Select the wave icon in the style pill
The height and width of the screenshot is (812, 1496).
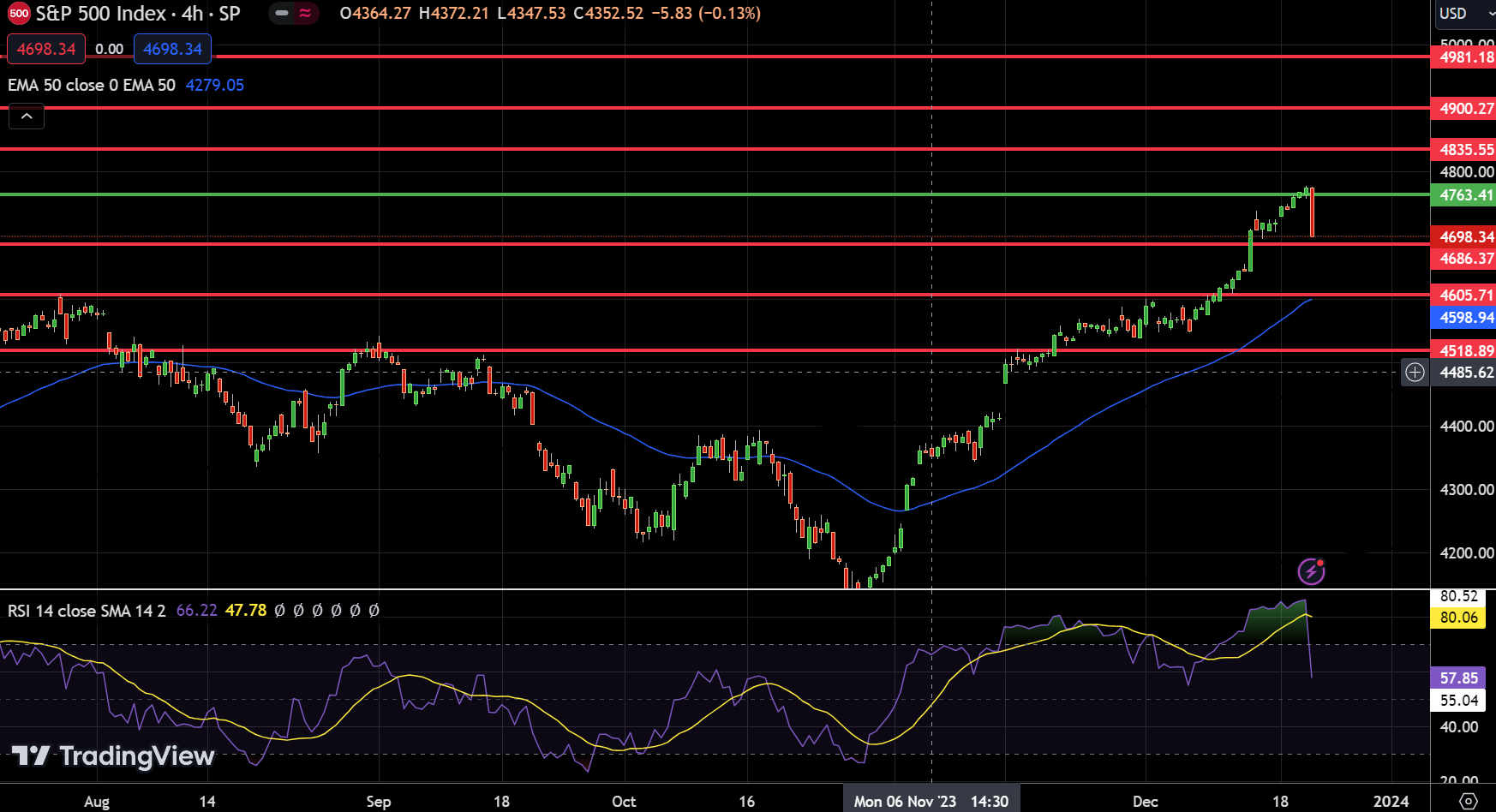tap(304, 14)
